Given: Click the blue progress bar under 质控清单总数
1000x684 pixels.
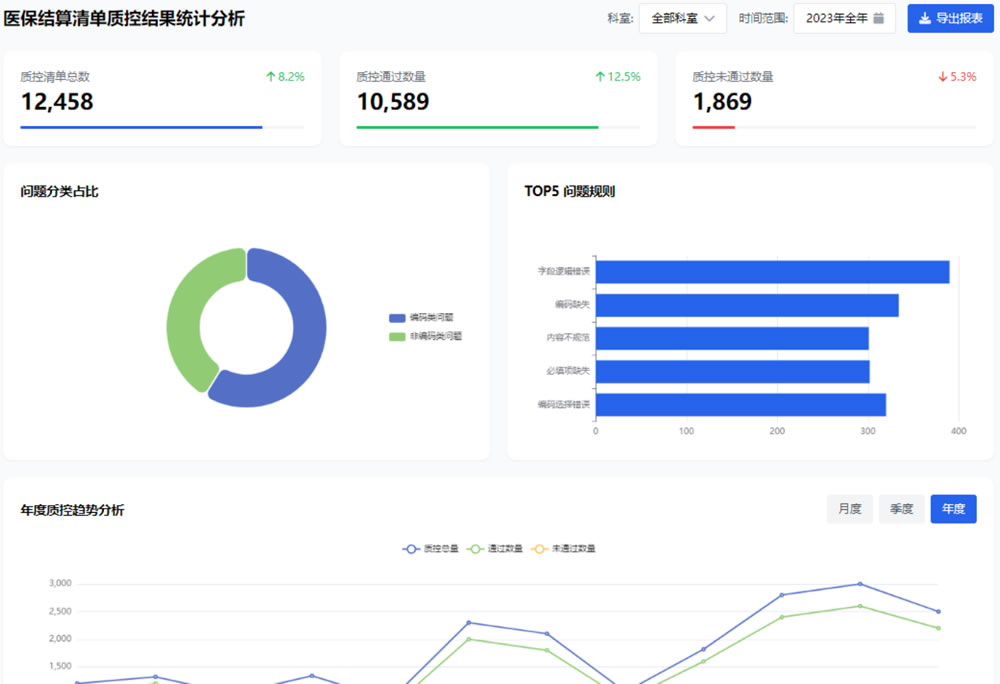Looking at the screenshot, I should (x=141, y=127).
